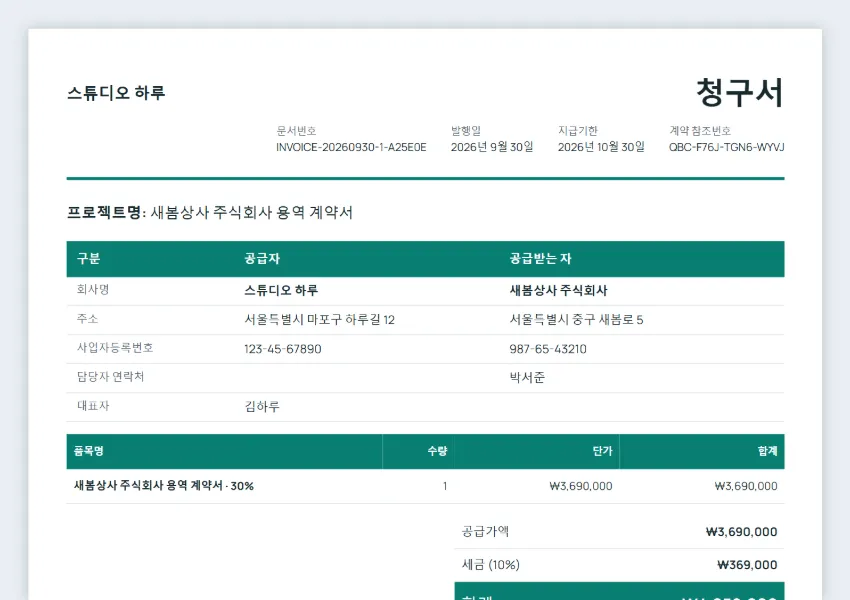Click unit price ₩3,690,000 in item row
This screenshot has height=600, width=850.
click(581, 486)
